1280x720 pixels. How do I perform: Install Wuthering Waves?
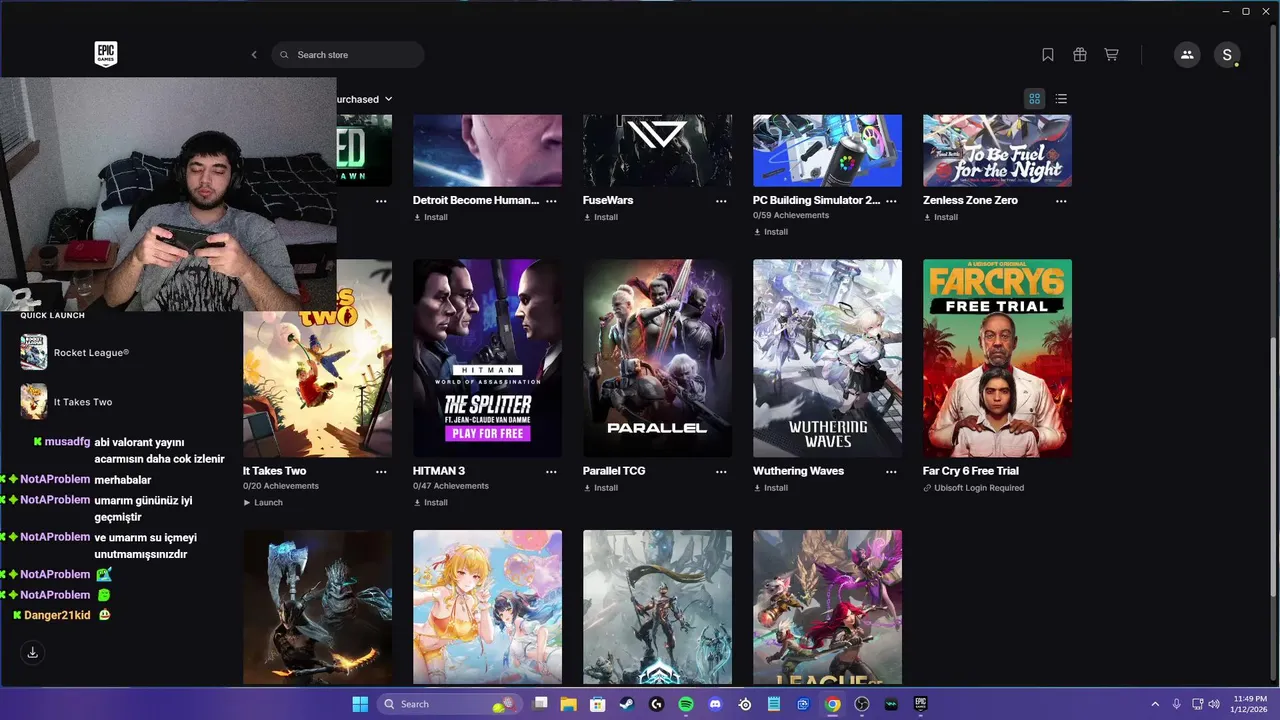coord(771,488)
